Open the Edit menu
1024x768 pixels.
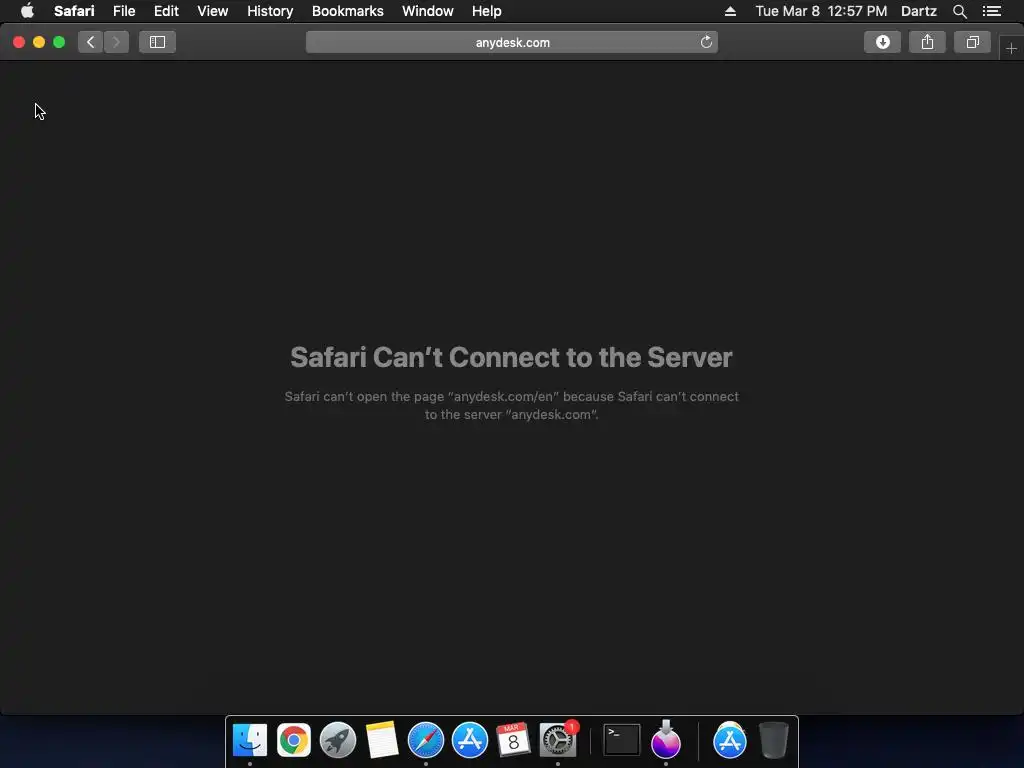point(166,11)
